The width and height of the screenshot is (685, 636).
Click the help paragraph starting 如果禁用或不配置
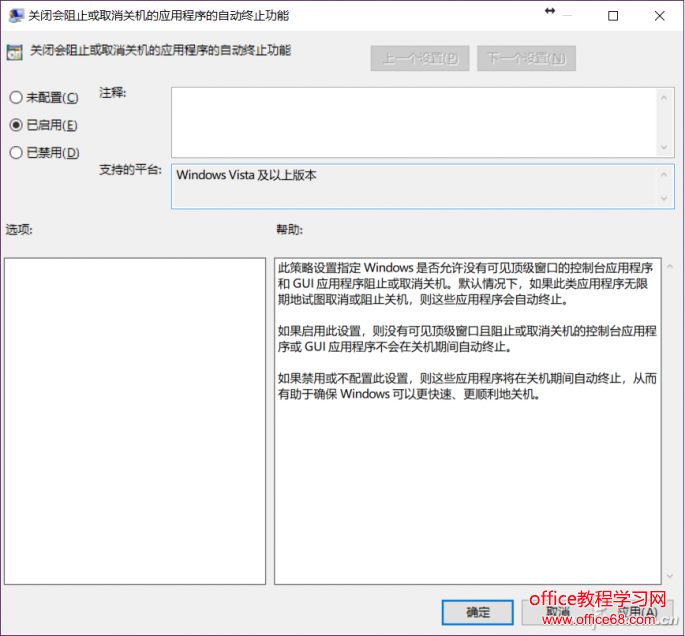pyautogui.click(x=467, y=386)
